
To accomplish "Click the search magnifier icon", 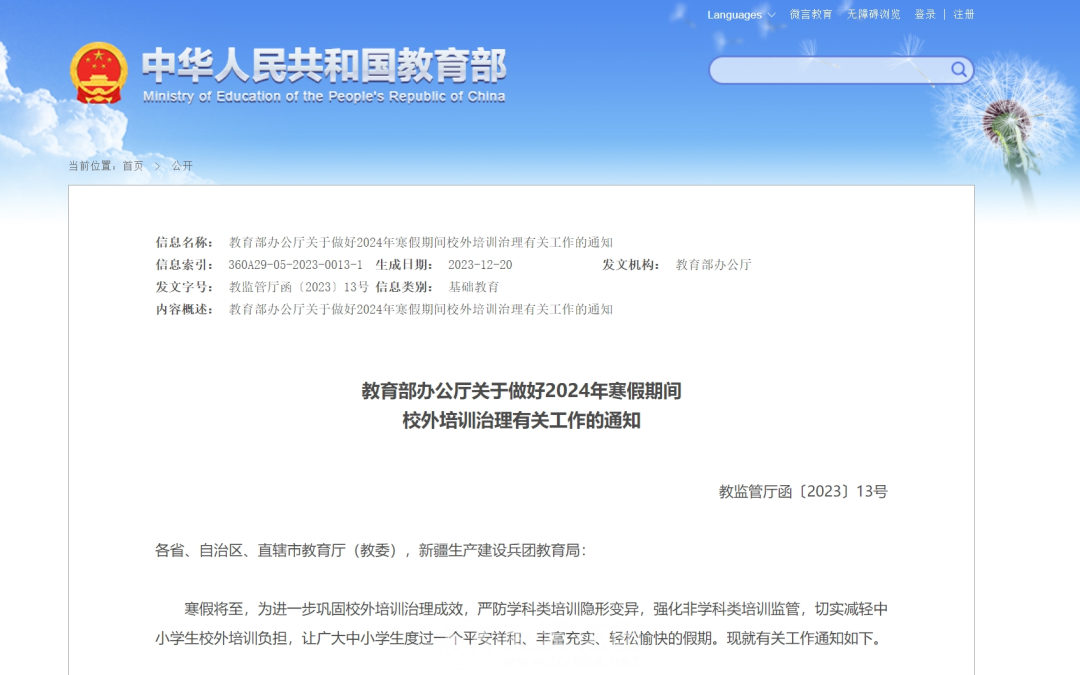I will [x=959, y=70].
